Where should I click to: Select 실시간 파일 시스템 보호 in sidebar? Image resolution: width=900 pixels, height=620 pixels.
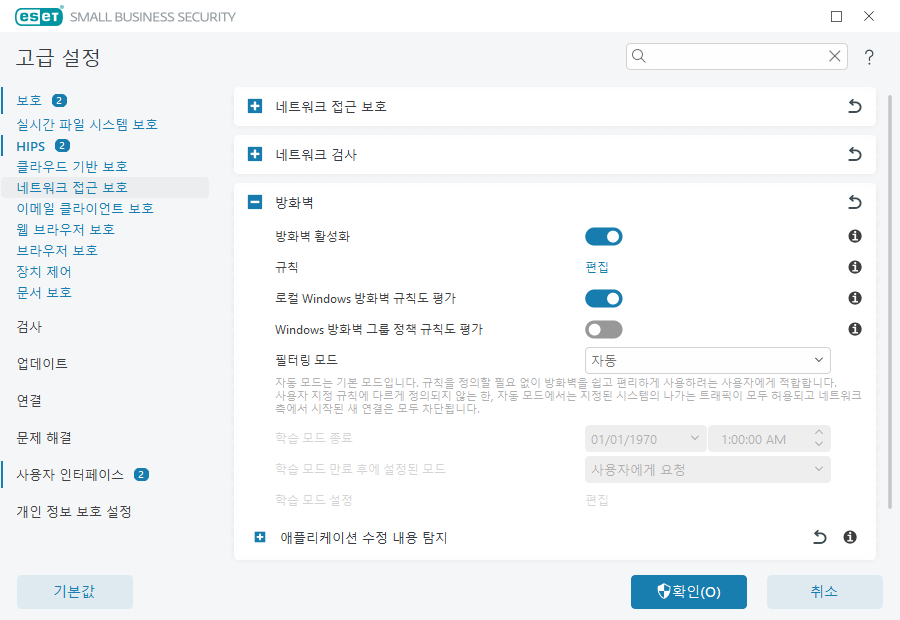point(87,124)
